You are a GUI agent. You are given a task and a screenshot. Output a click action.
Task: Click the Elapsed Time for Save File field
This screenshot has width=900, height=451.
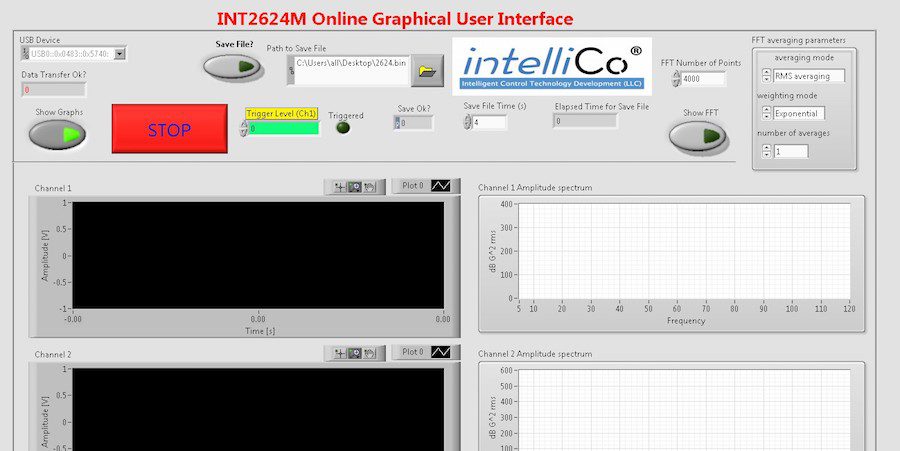click(x=585, y=121)
